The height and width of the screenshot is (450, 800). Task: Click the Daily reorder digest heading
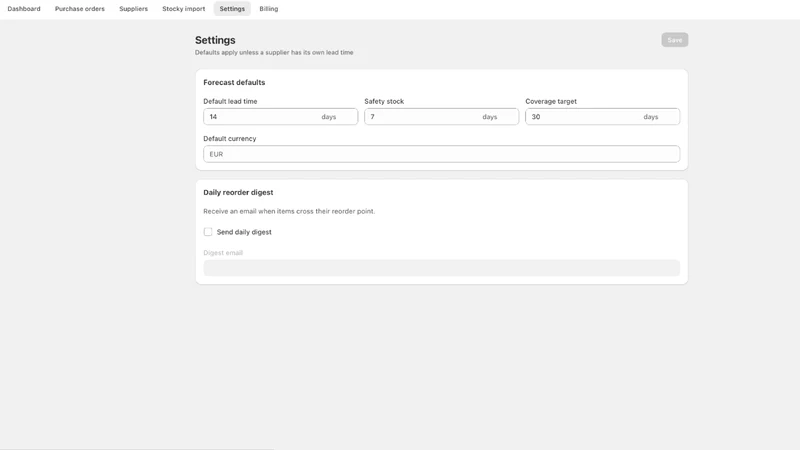click(238, 192)
